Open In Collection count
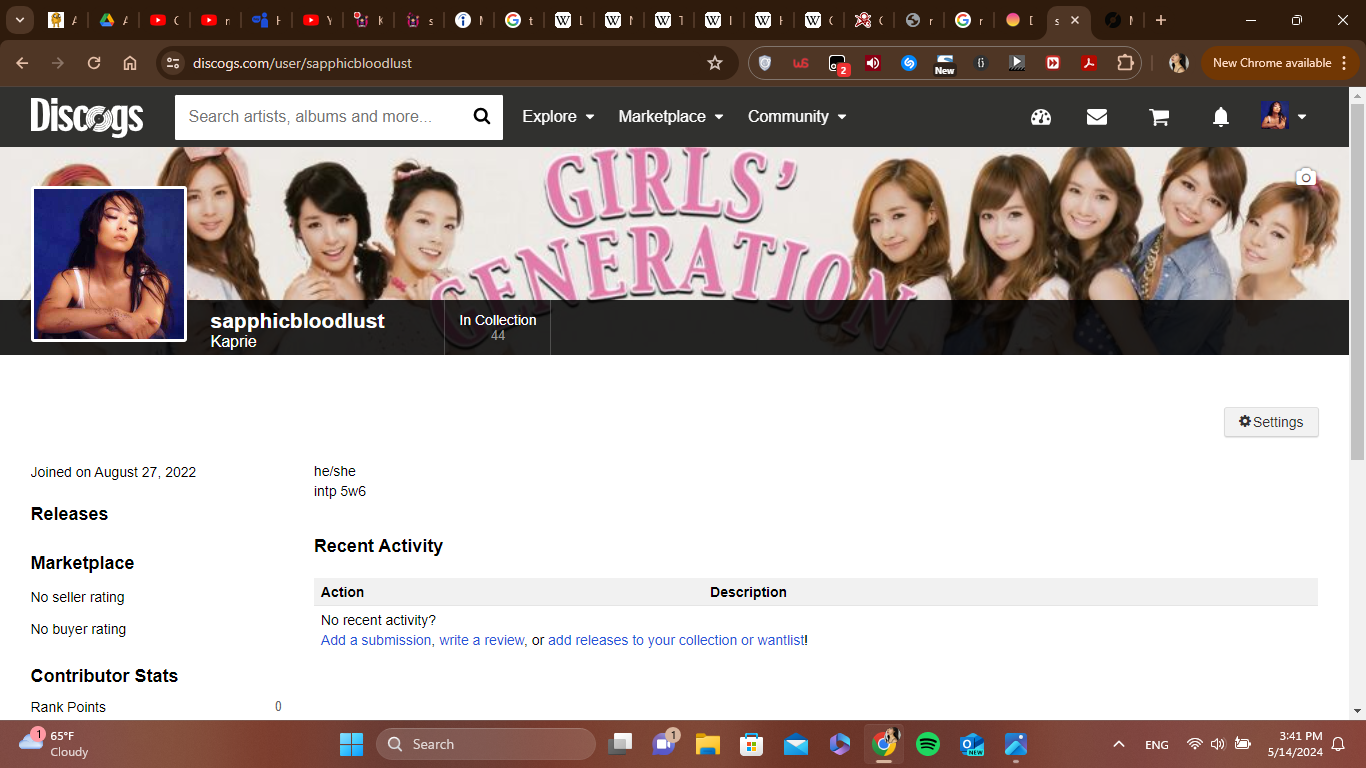The image size is (1366, 768). point(498,327)
